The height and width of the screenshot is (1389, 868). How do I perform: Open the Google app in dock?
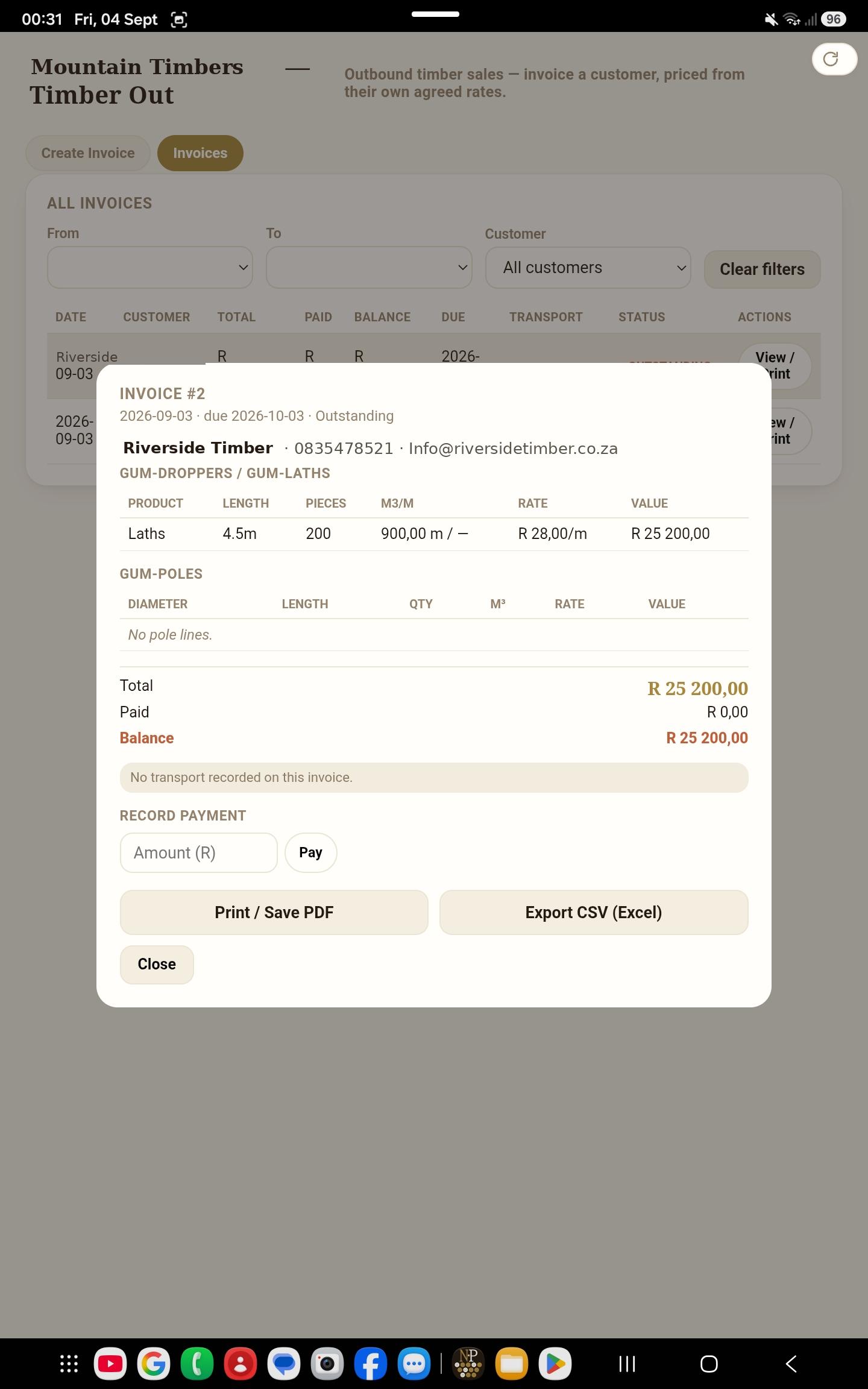[x=154, y=1364]
